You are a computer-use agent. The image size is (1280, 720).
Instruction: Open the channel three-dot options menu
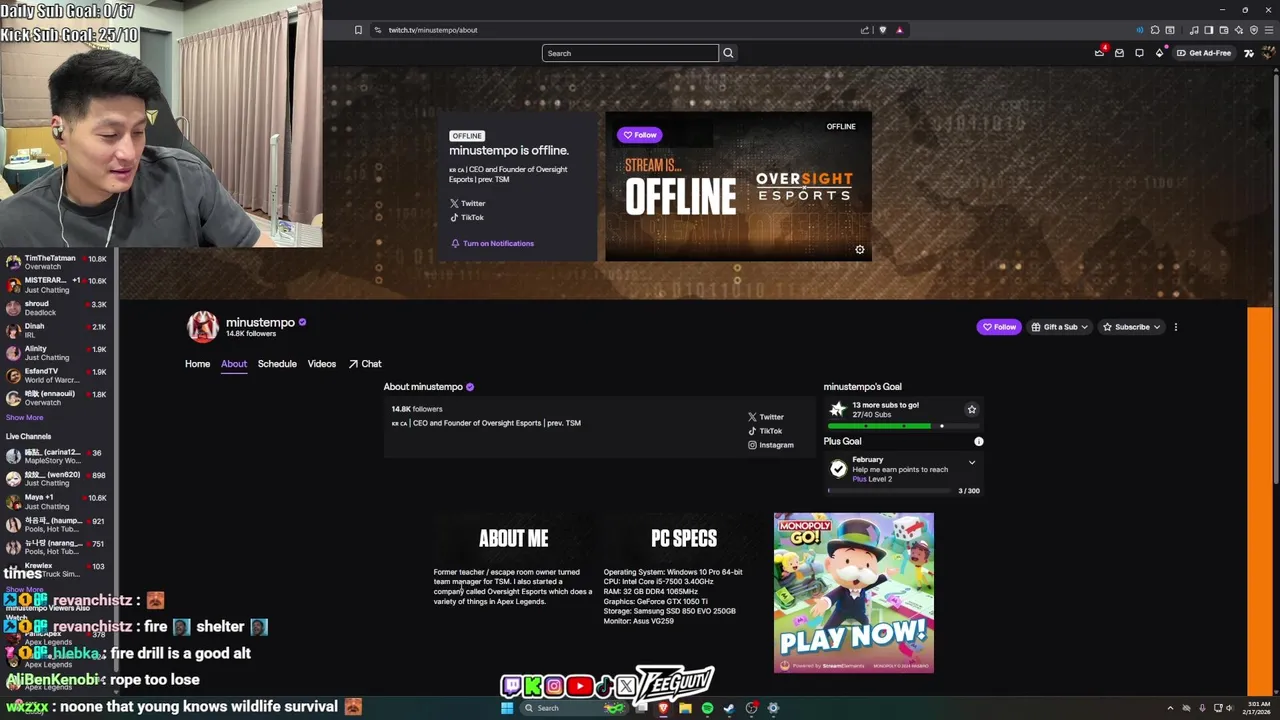[1175, 327]
